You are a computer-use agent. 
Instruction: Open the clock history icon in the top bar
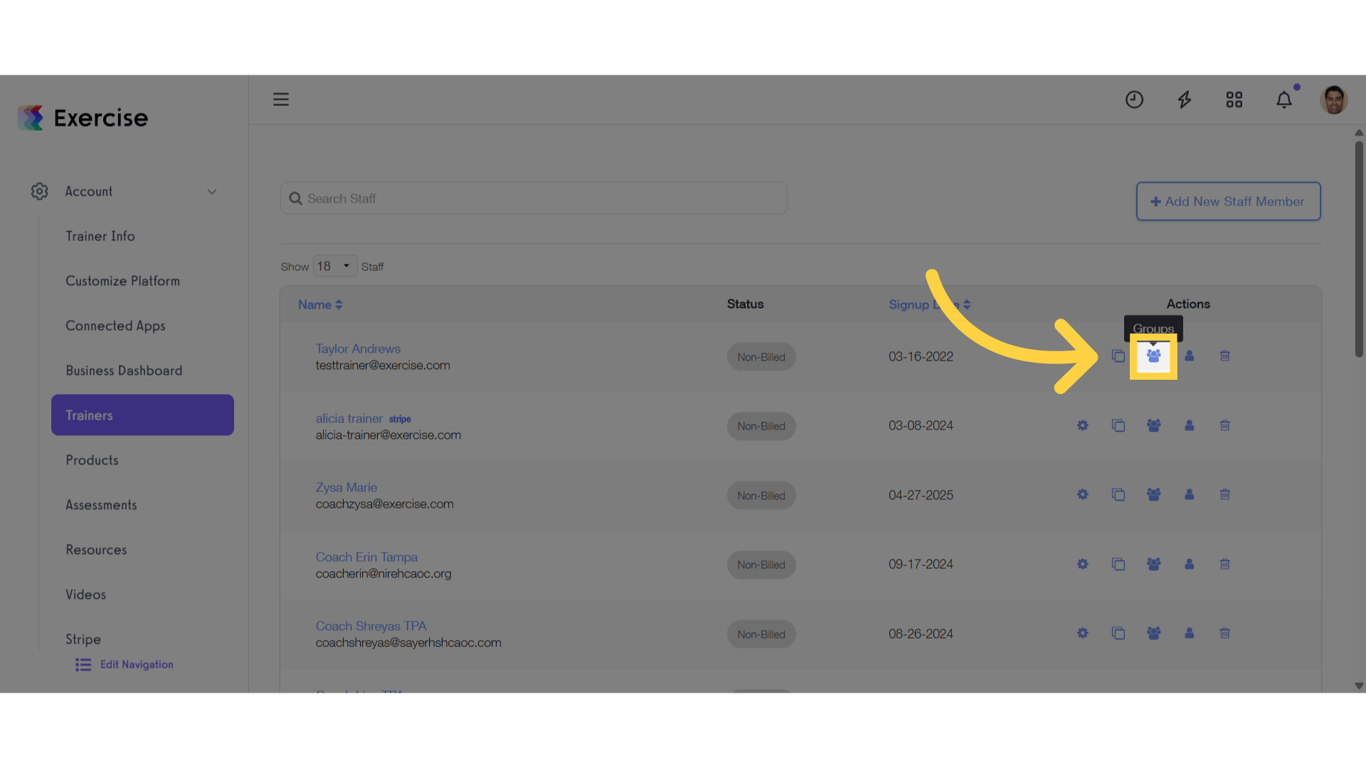(x=1134, y=99)
